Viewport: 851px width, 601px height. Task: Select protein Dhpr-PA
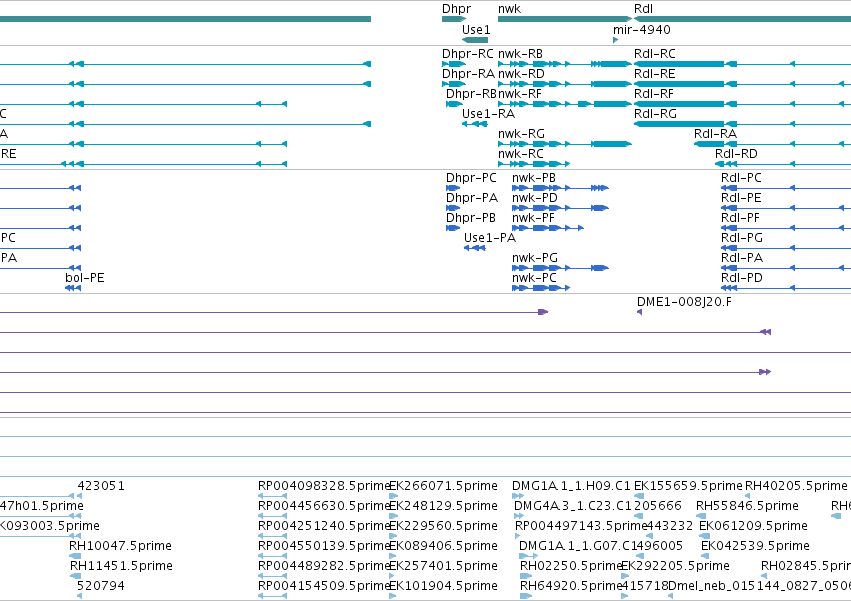coord(453,208)
